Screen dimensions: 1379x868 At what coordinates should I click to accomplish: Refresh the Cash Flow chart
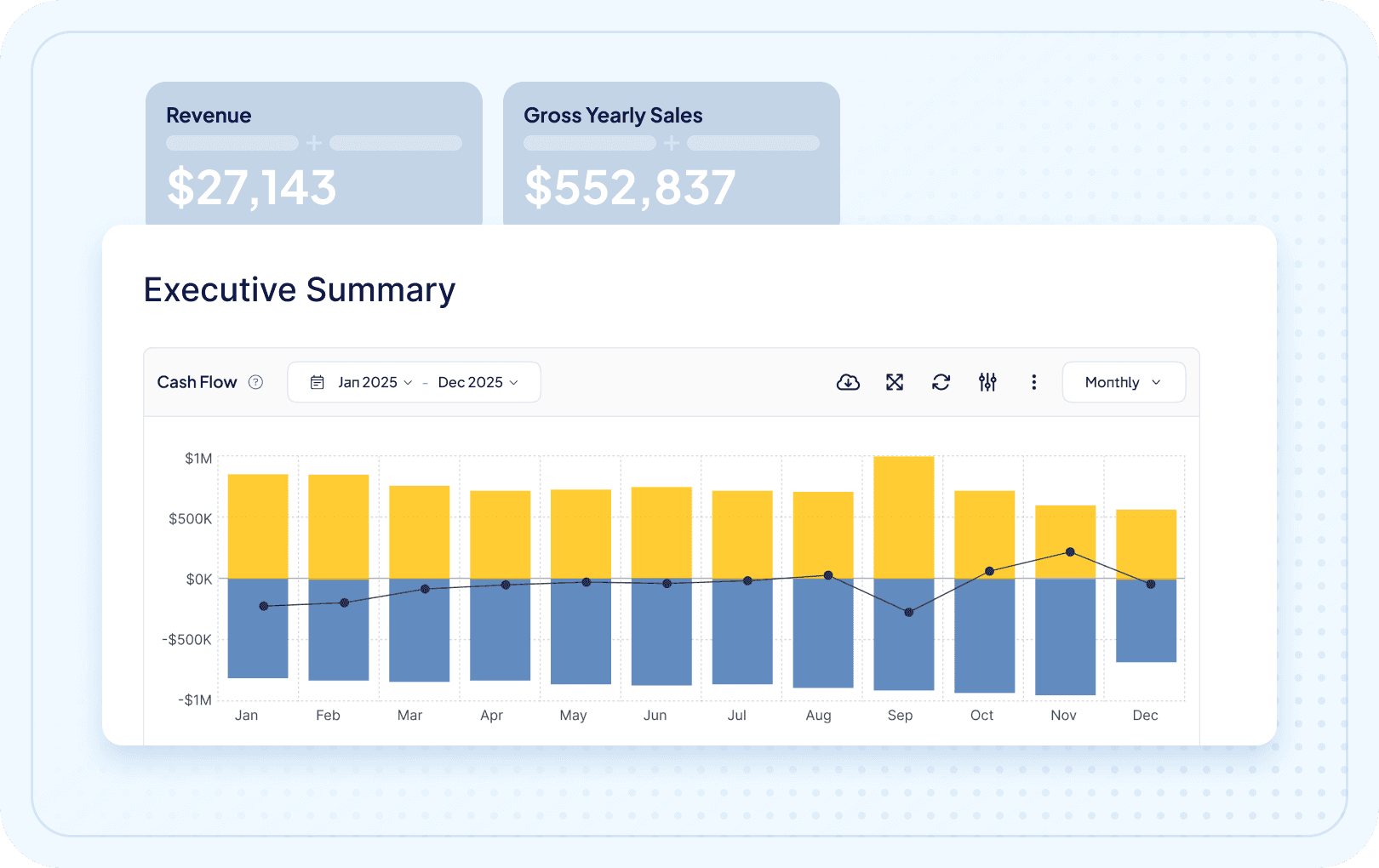941,382
